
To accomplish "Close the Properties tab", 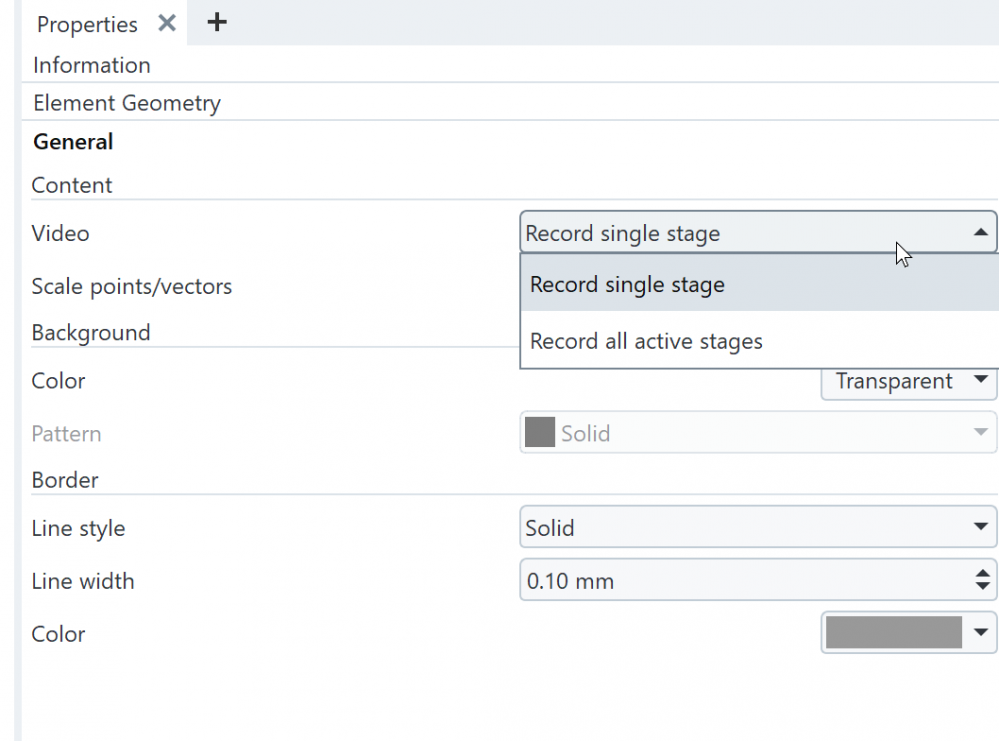I will 167,23.
